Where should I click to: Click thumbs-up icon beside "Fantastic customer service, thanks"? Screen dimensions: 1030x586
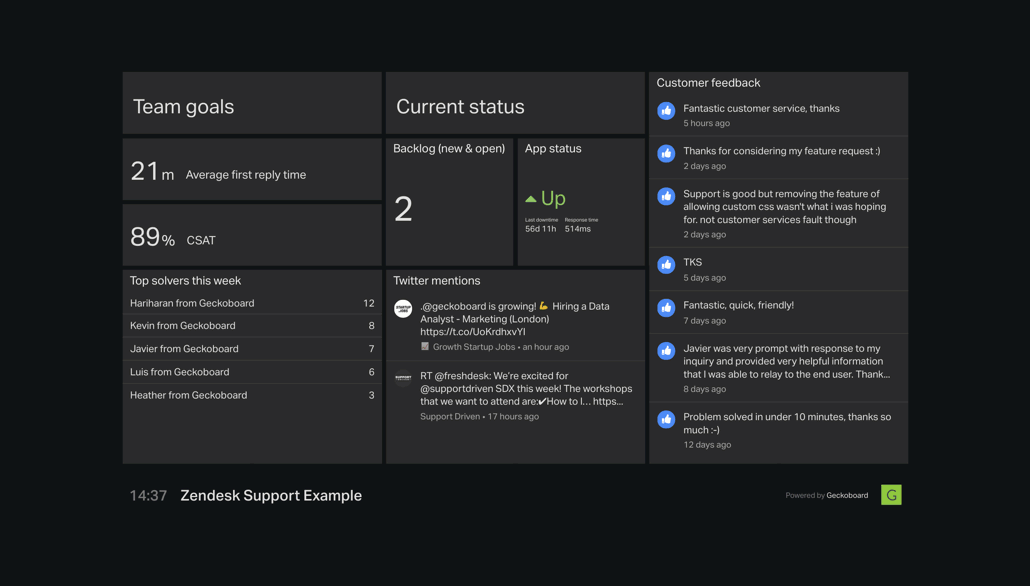pyautogui.click(x=666, y=110)
